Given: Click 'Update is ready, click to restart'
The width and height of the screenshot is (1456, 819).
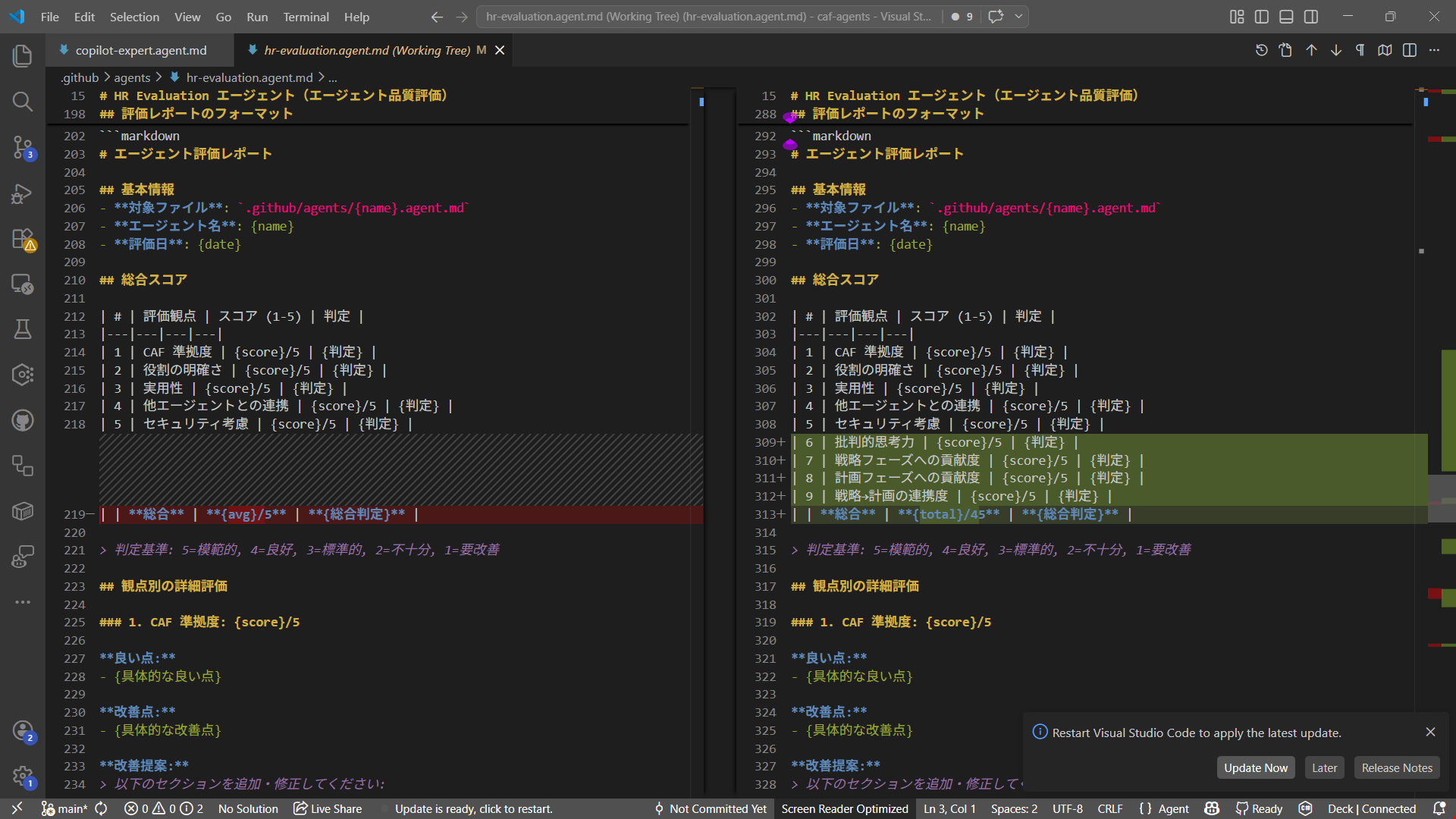Looking at the screenshot, I should point(473,809).
